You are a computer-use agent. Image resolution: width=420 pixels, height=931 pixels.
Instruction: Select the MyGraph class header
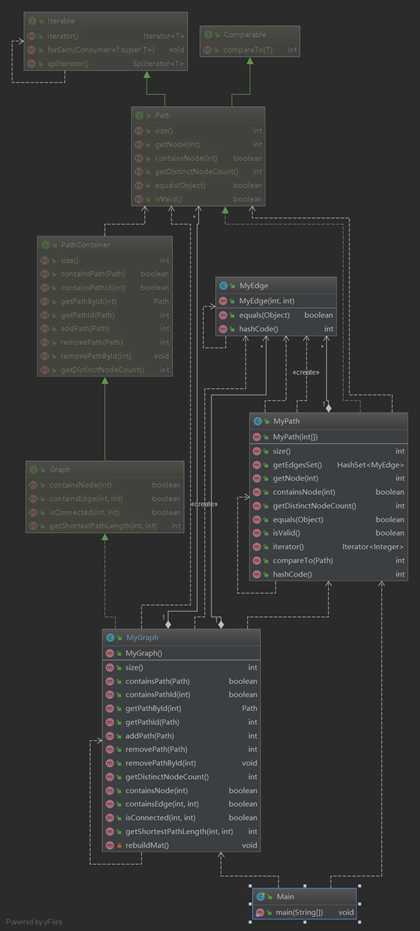[181, 637]
